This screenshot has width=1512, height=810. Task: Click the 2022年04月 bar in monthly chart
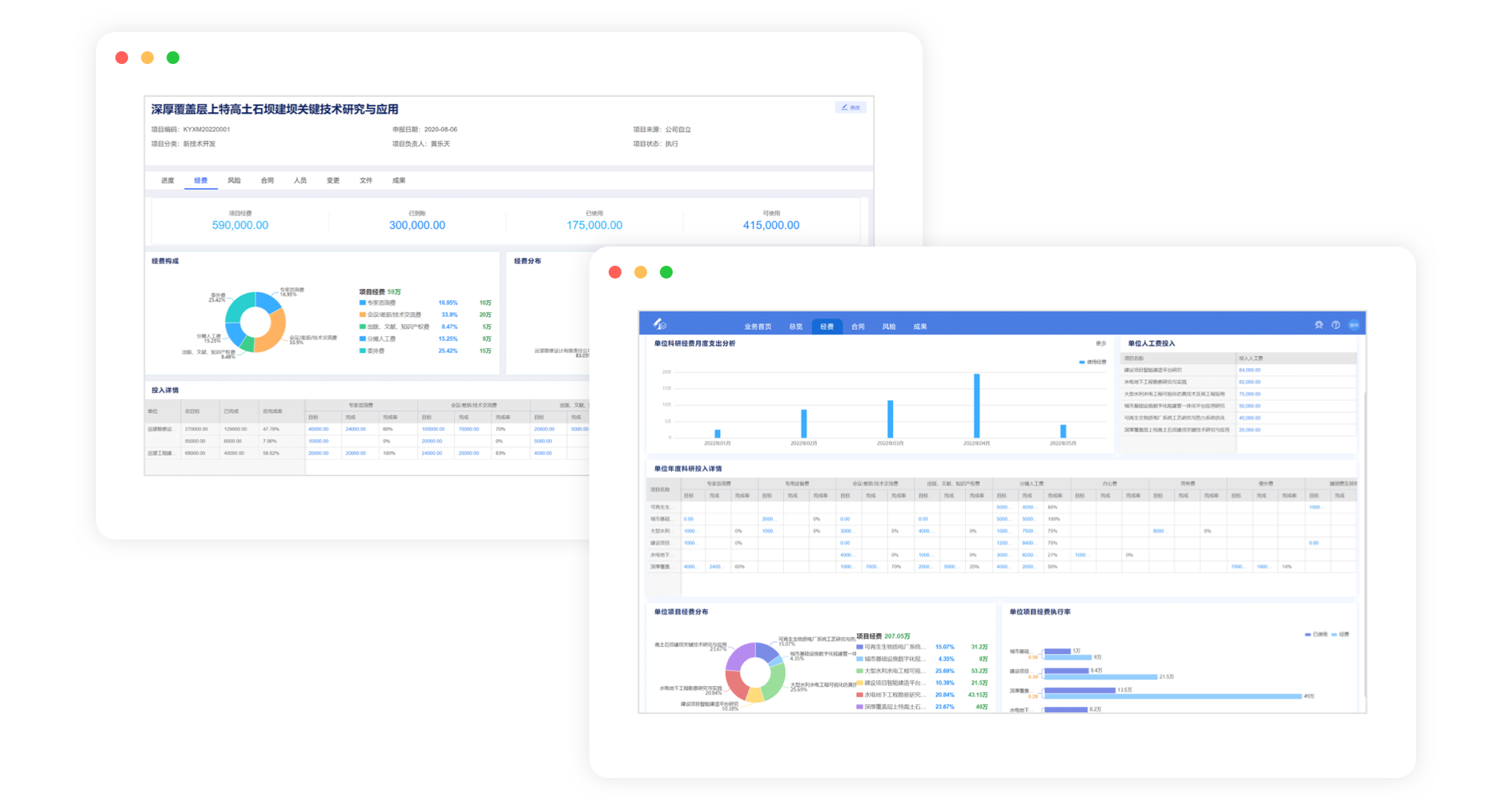pos(976,406)
